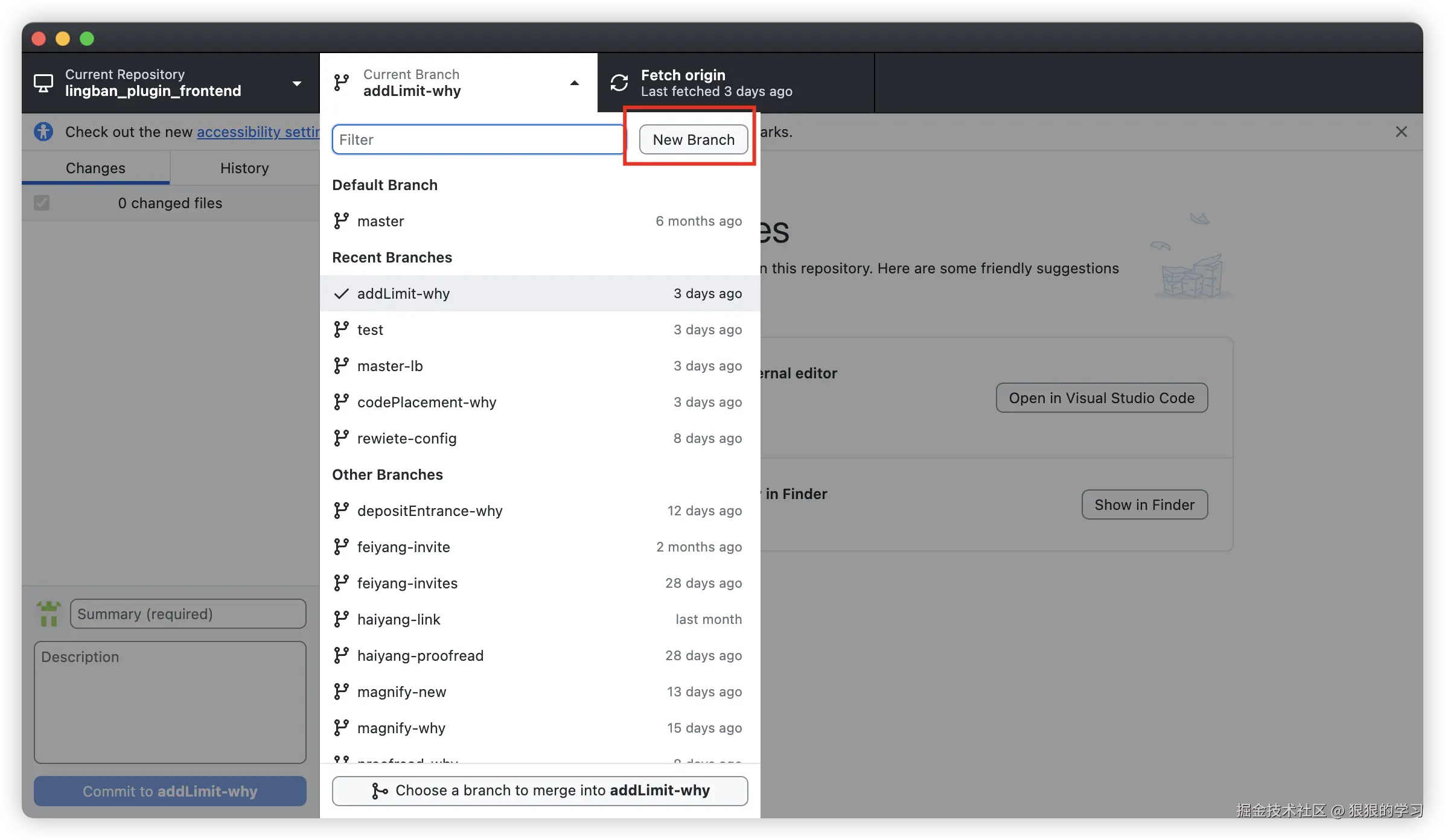
Task: Collapse the Current Branch dropdown arrow
Action: point(575,83)
